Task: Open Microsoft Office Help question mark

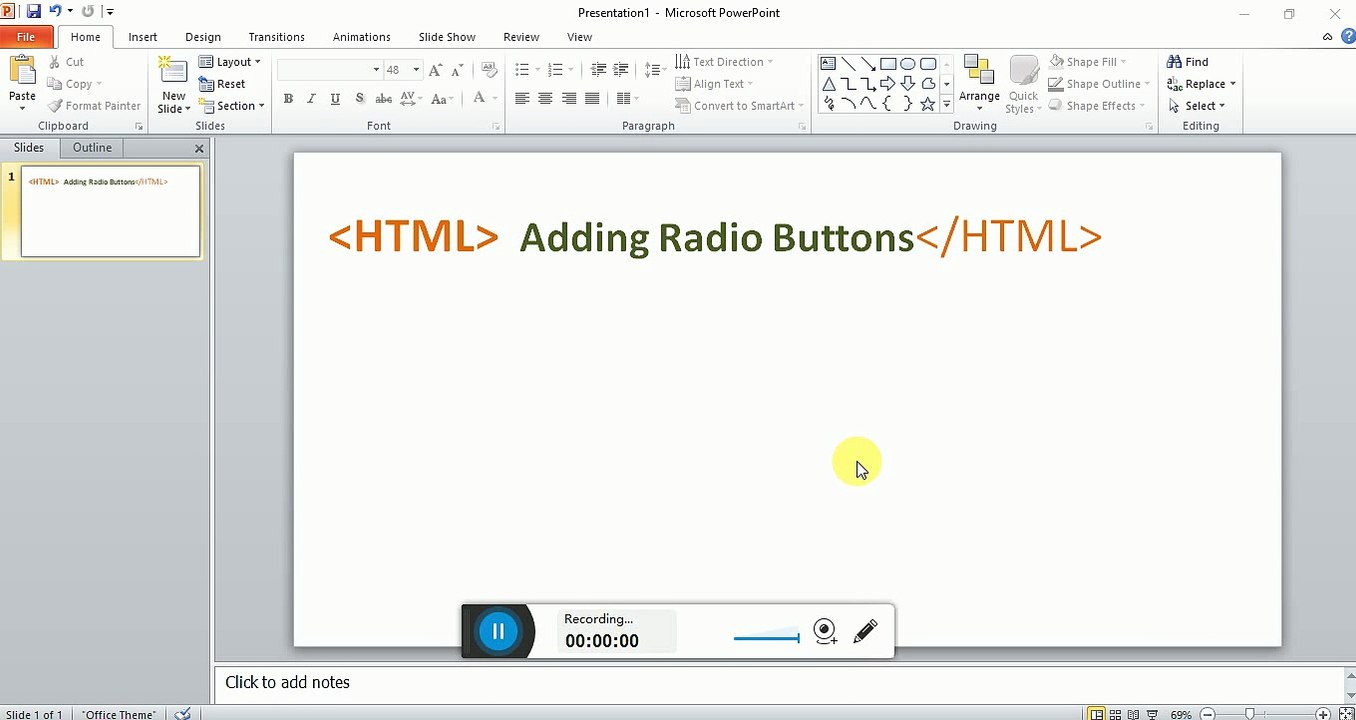Action: (x=1346, y=37)
